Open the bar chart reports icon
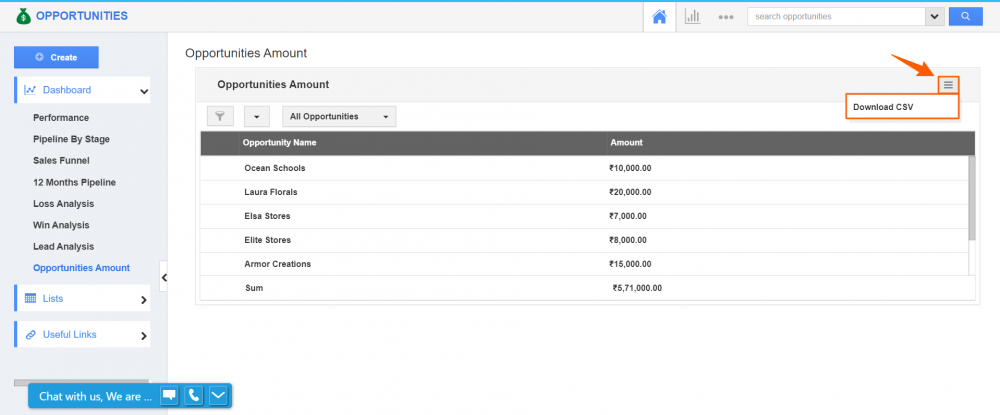This screenshot has width=1000, height=415. 692,17
